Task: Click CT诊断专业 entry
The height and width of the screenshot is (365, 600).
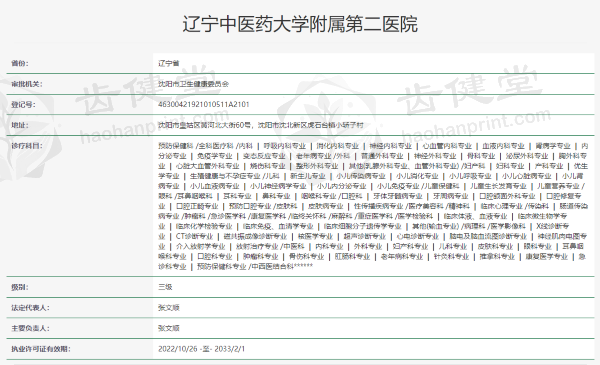Action: point(194,236)
